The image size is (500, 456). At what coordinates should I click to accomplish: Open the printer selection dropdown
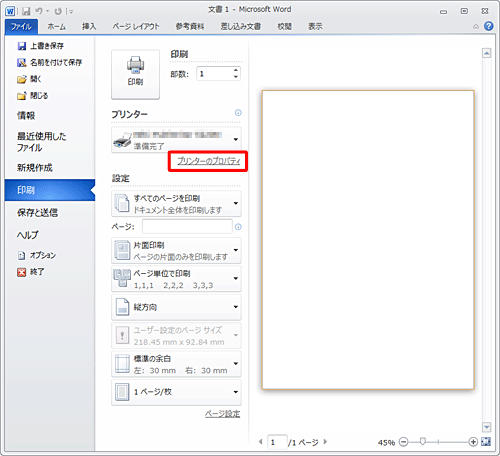[x=176, y=140]
